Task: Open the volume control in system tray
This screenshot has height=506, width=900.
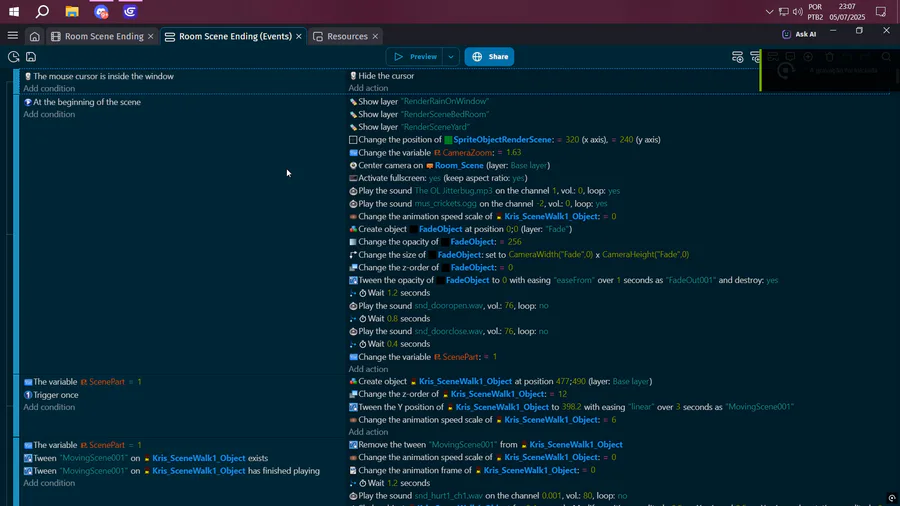Action: (x=797, y=11)
